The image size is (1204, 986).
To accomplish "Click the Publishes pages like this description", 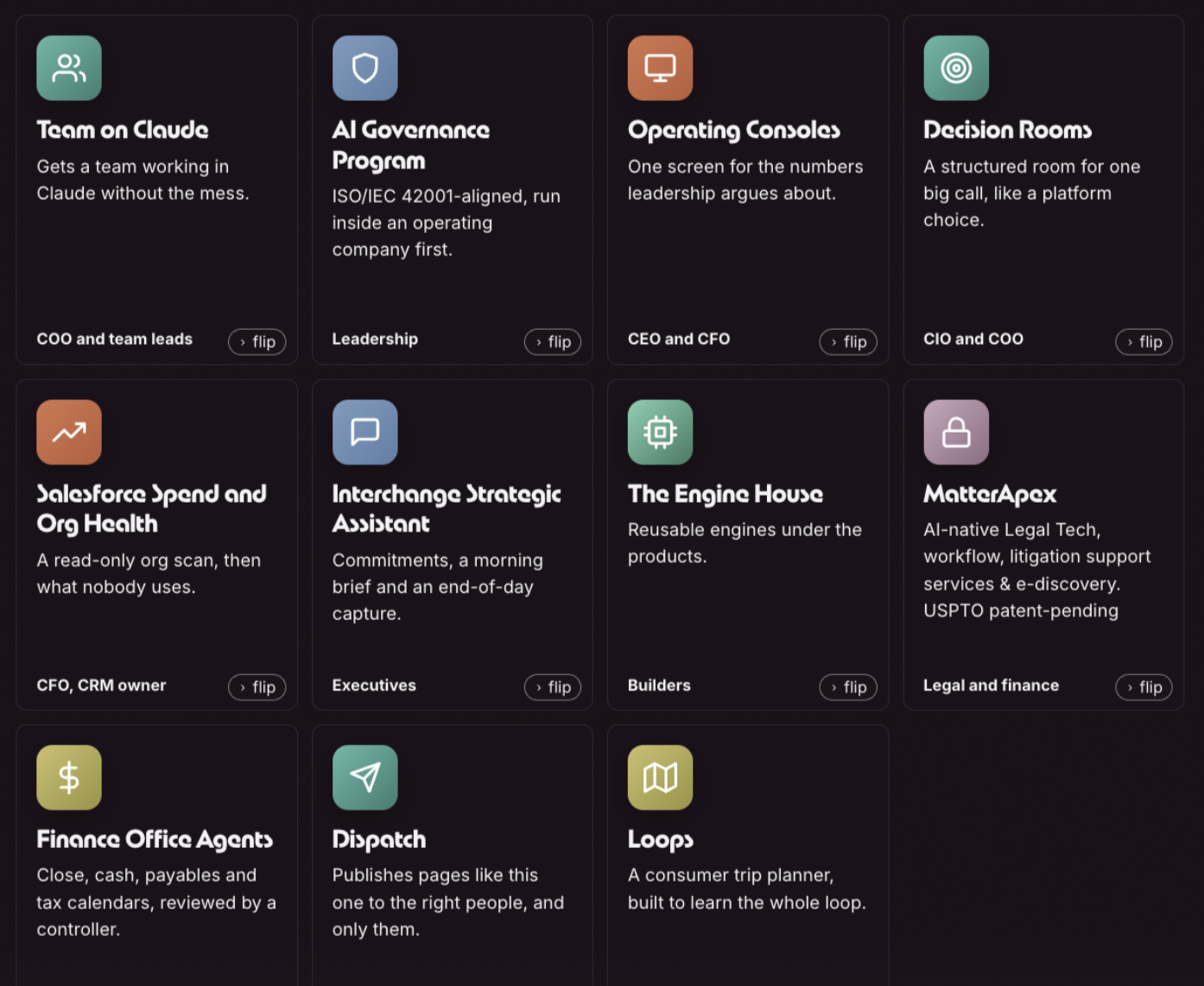I will 448,902.
